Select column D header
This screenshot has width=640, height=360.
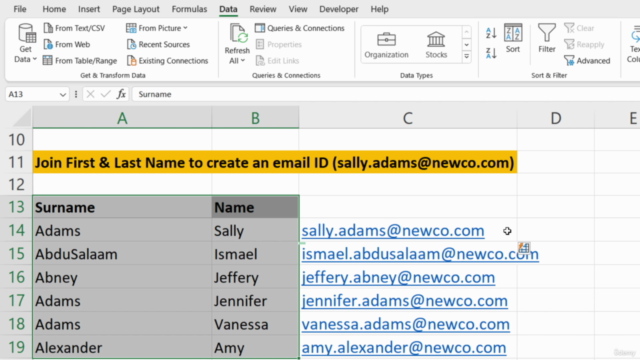tap(556, 118)
